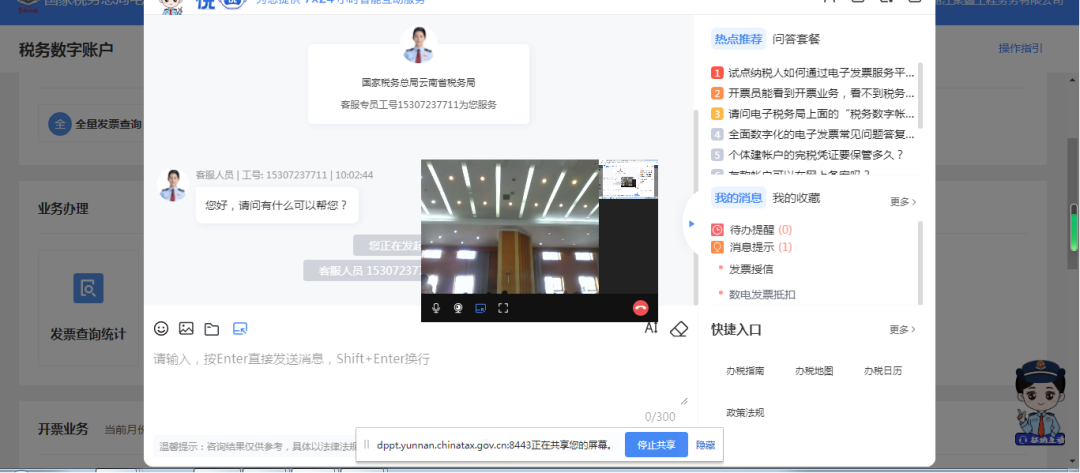Toggle the webcam in the video call
Viewport: 1080px width, 473px height.
pos(458,308)
